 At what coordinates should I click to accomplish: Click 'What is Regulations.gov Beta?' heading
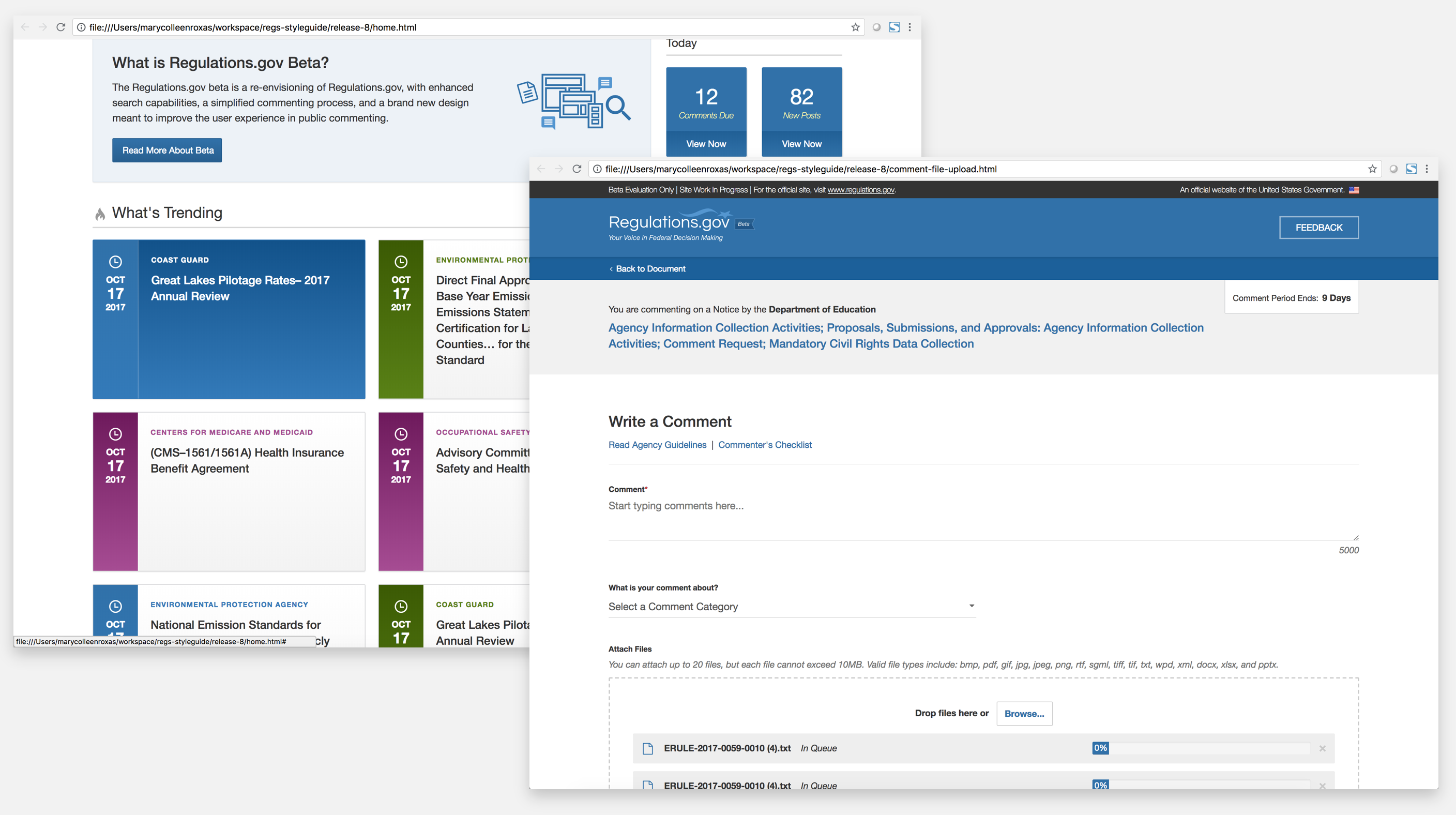point(220,63)
